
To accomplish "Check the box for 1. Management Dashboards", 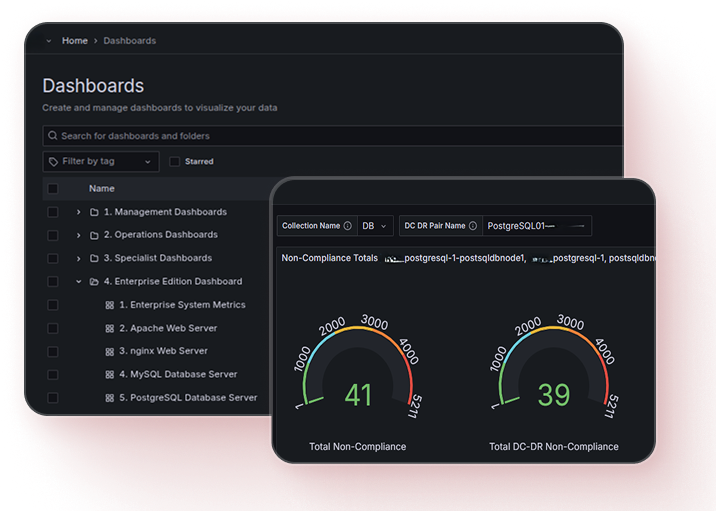I will pos(53,212).
